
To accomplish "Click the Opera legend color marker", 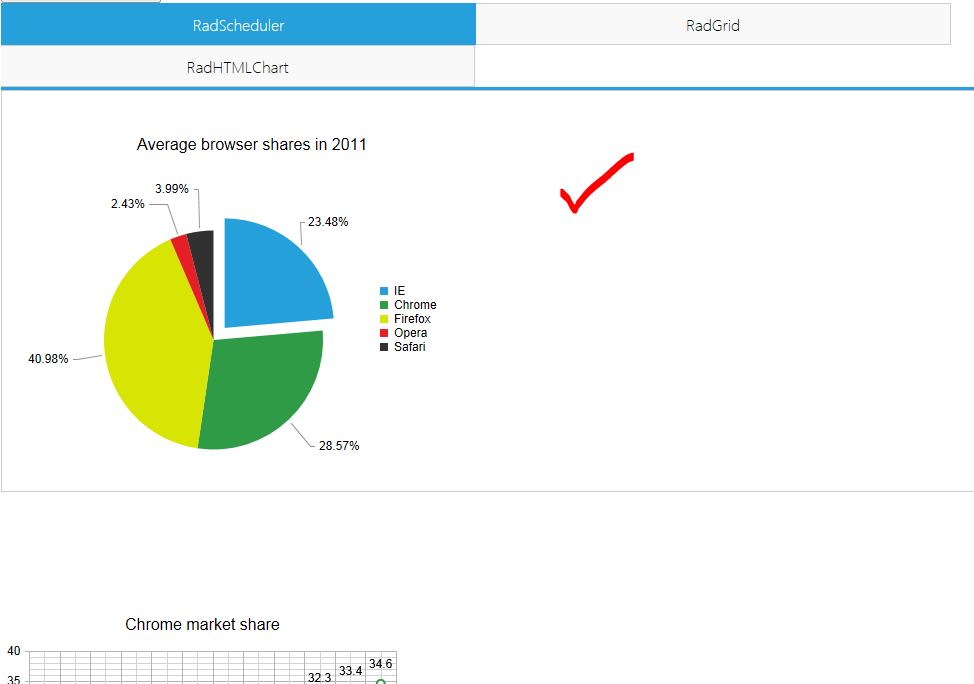I will (384, 333).
